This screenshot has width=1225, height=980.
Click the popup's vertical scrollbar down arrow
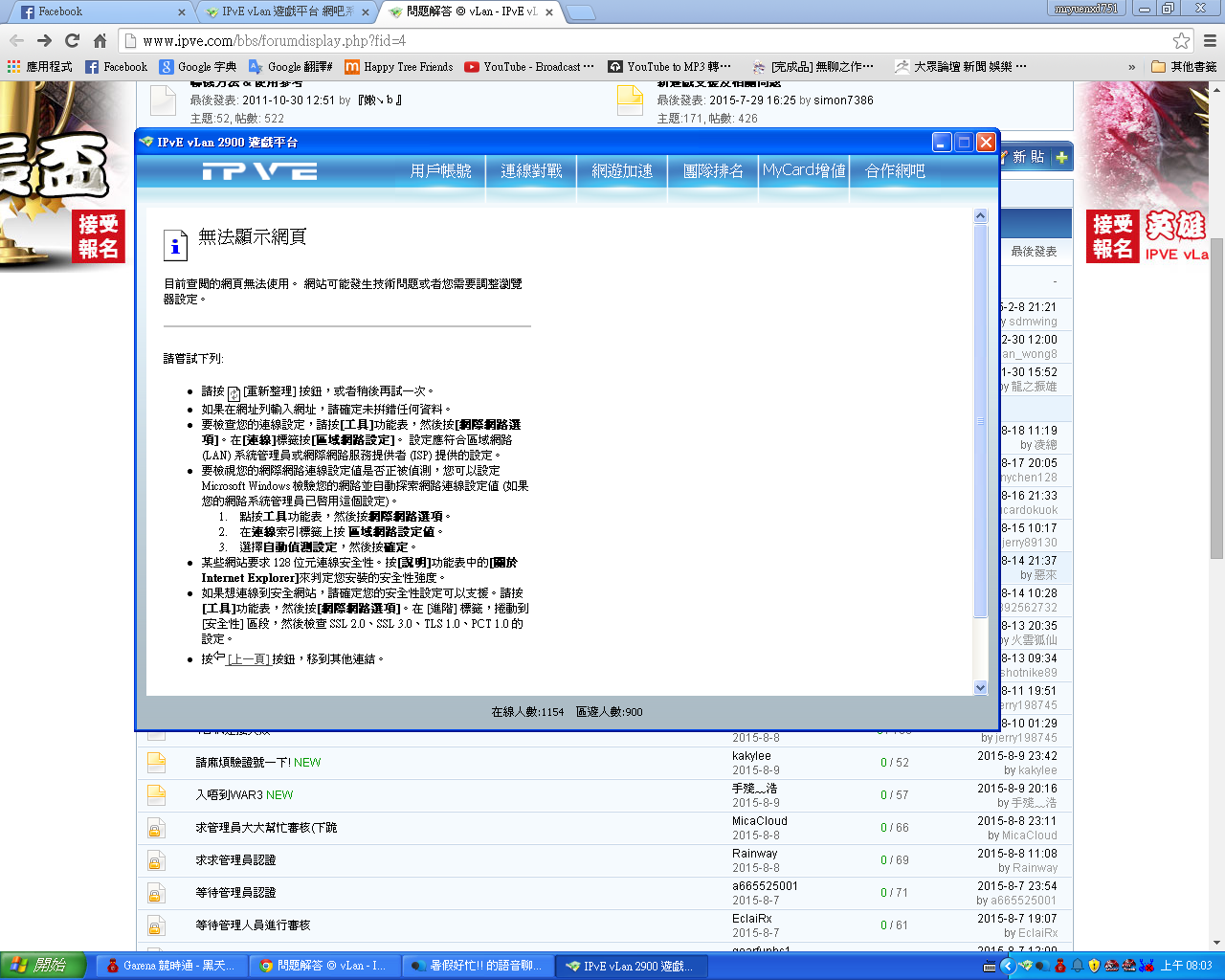pos(980,686)
